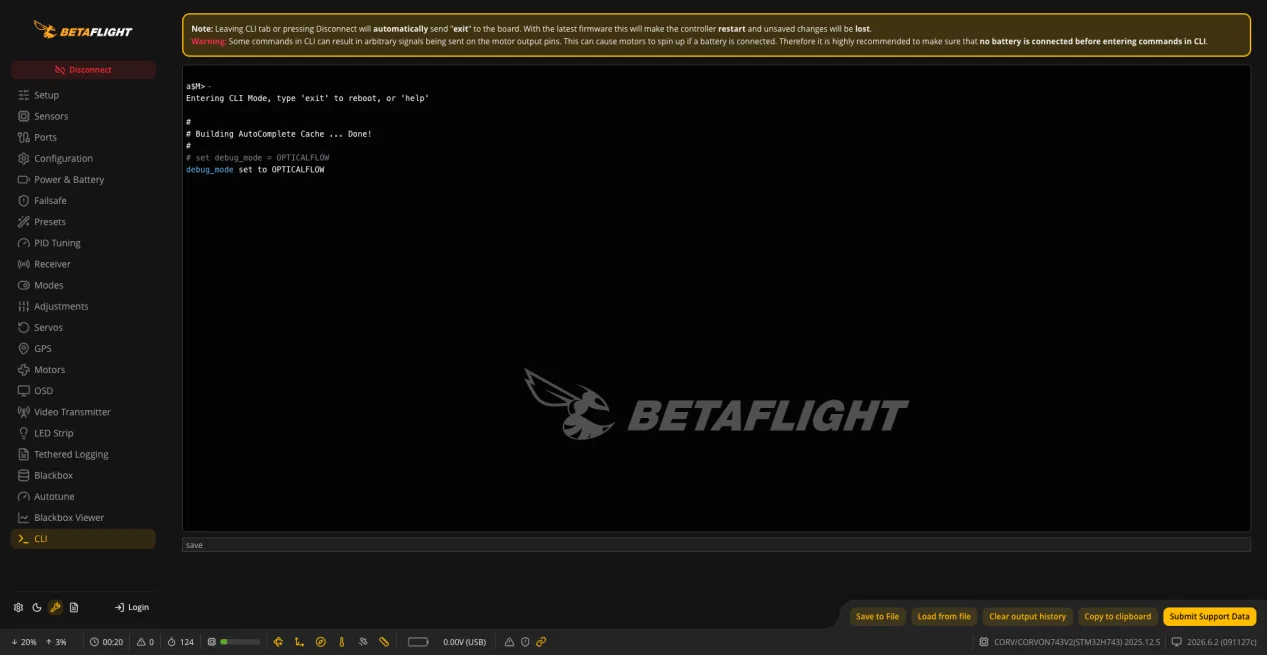The height and width of the screenshot is (655, 1267).
Task: Click the GPS satellite status icon
Action: pos(363,642)
